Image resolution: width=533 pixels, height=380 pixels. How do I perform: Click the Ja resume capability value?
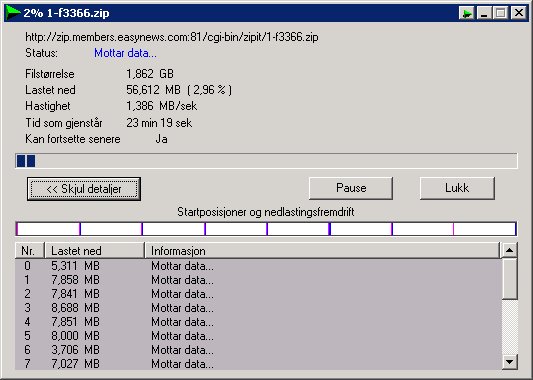click(161, 139)
